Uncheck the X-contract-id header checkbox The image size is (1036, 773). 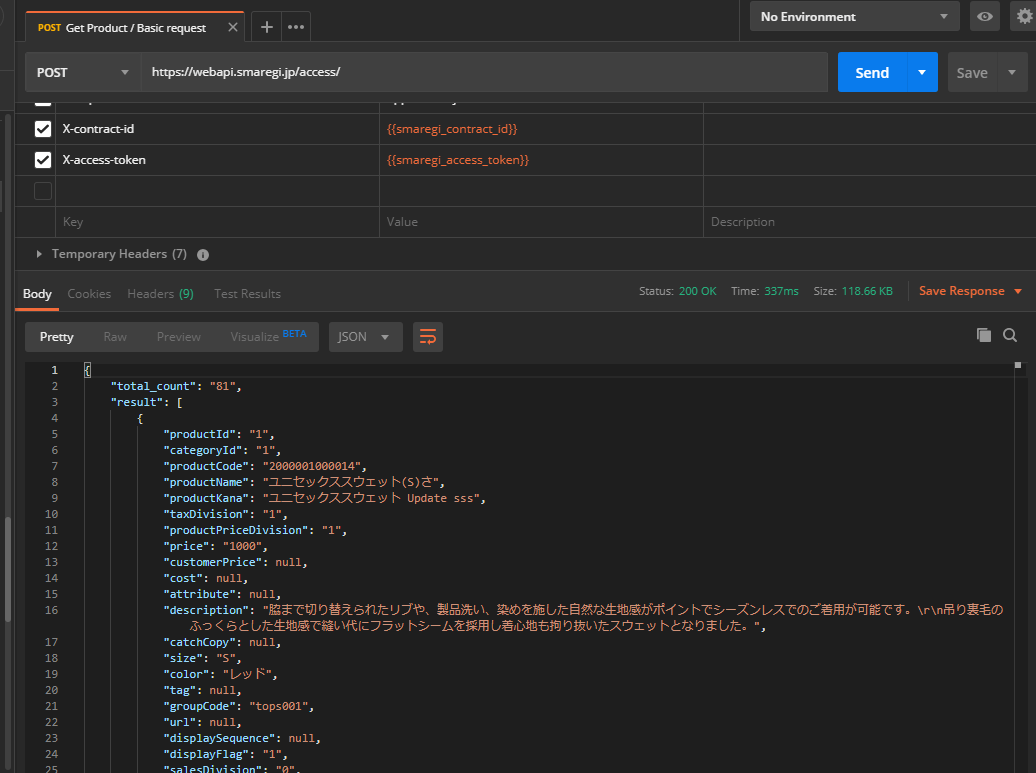click(x=43, y=129)
